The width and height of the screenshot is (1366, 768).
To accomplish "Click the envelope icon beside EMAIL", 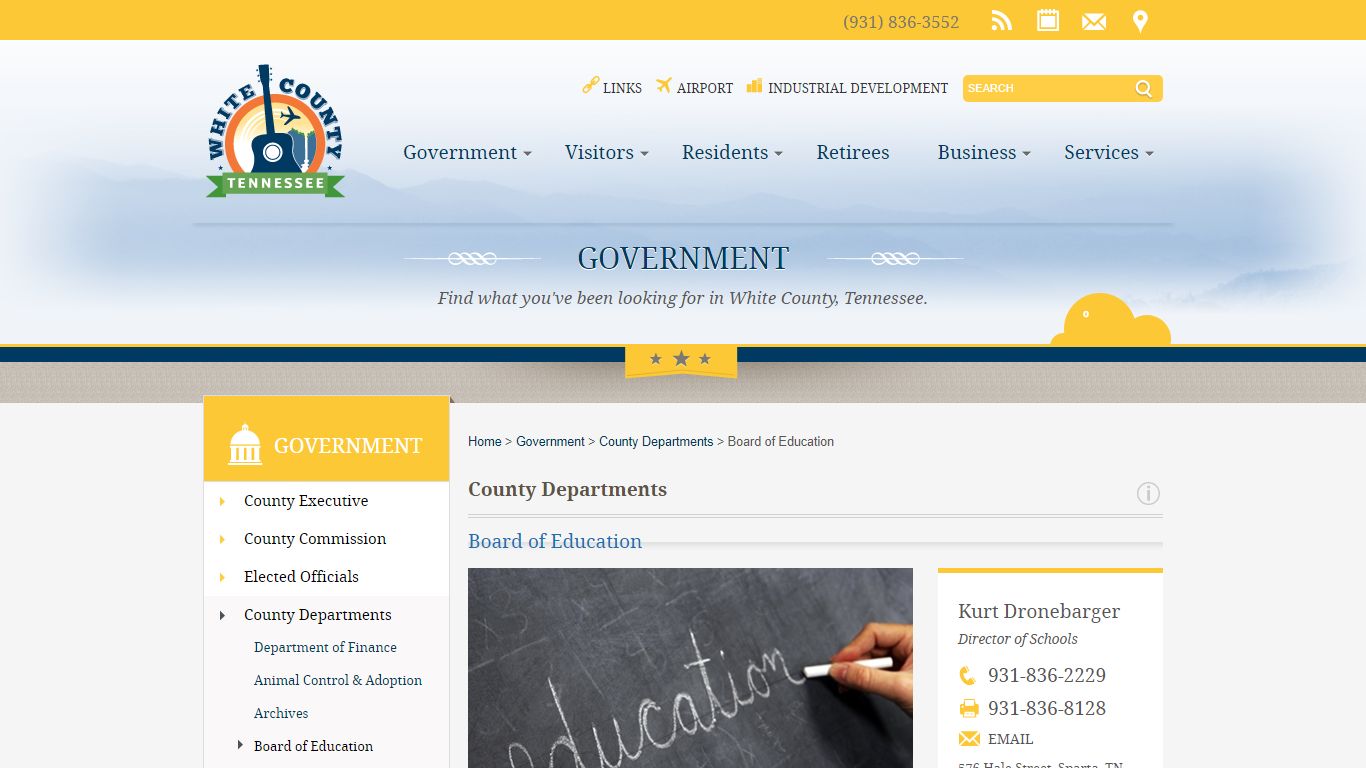I will (x=969, y=739).
